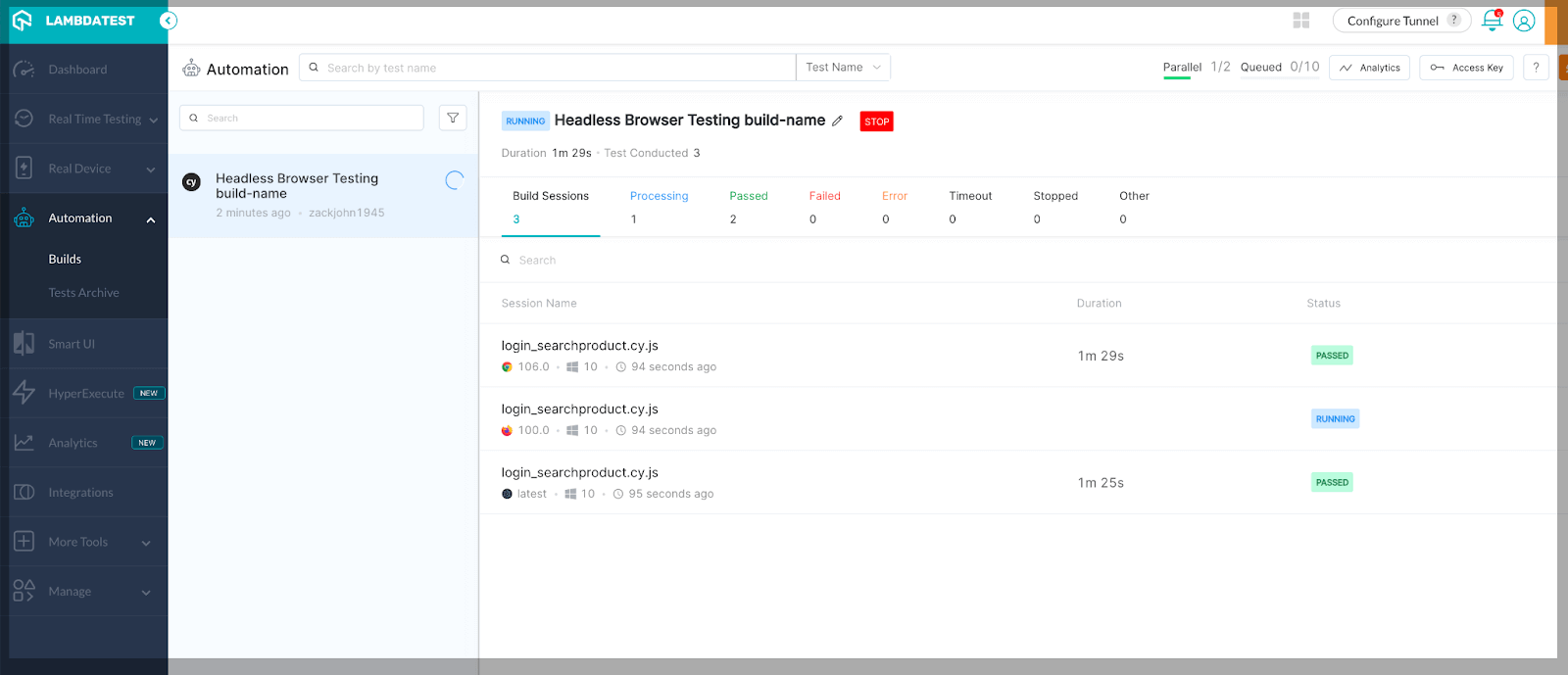Click the help question mark button
This screenshot has height=675, width=1568.
click(1536, 68)
